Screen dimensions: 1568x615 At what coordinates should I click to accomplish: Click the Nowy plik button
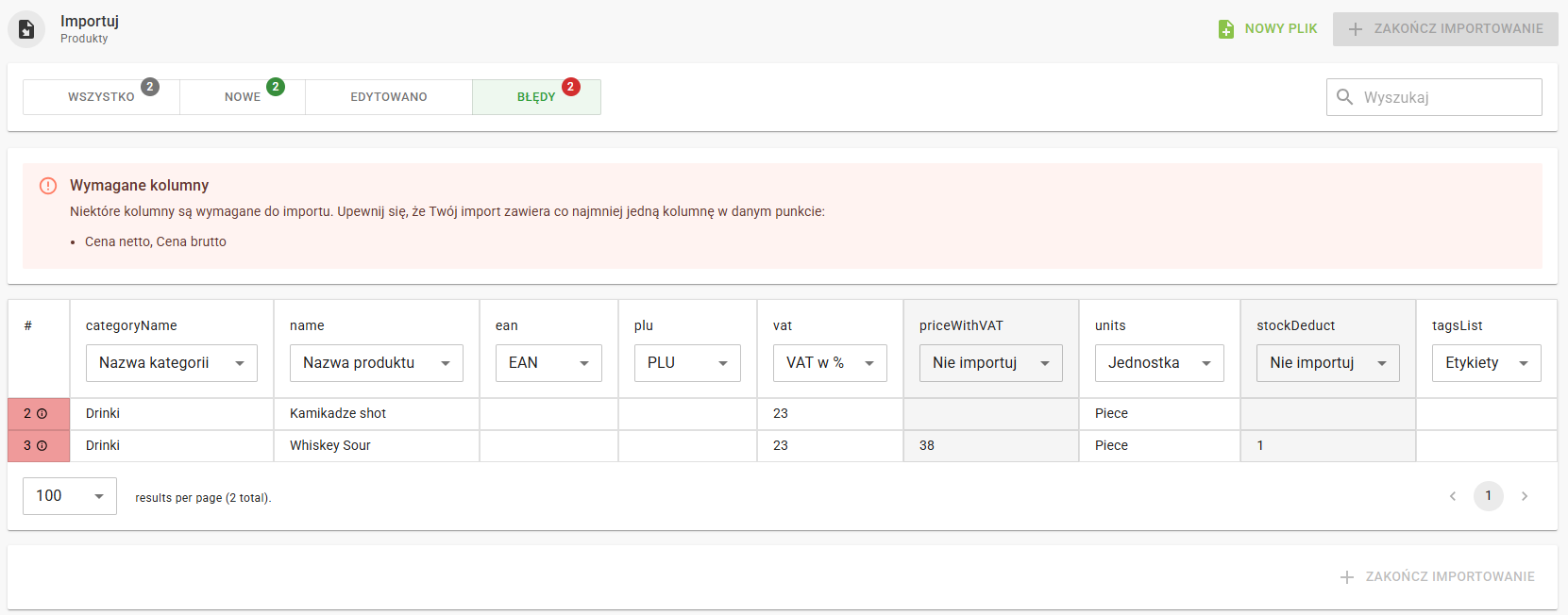coord(1268,29)
